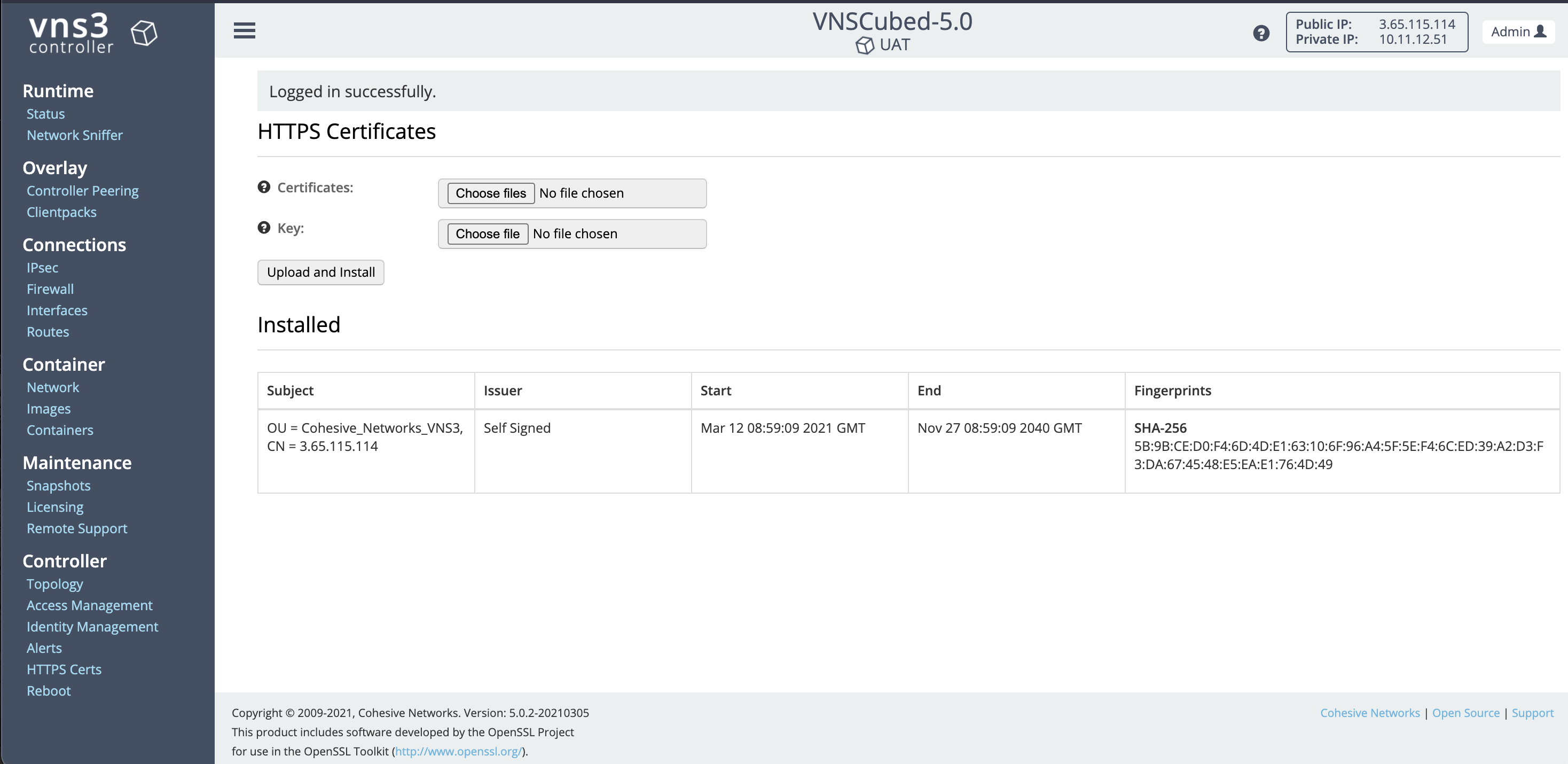Screen dimensions: 1568x764
Task: Open Identity Management
Action: pyautogui.click(x=92, y=626)
